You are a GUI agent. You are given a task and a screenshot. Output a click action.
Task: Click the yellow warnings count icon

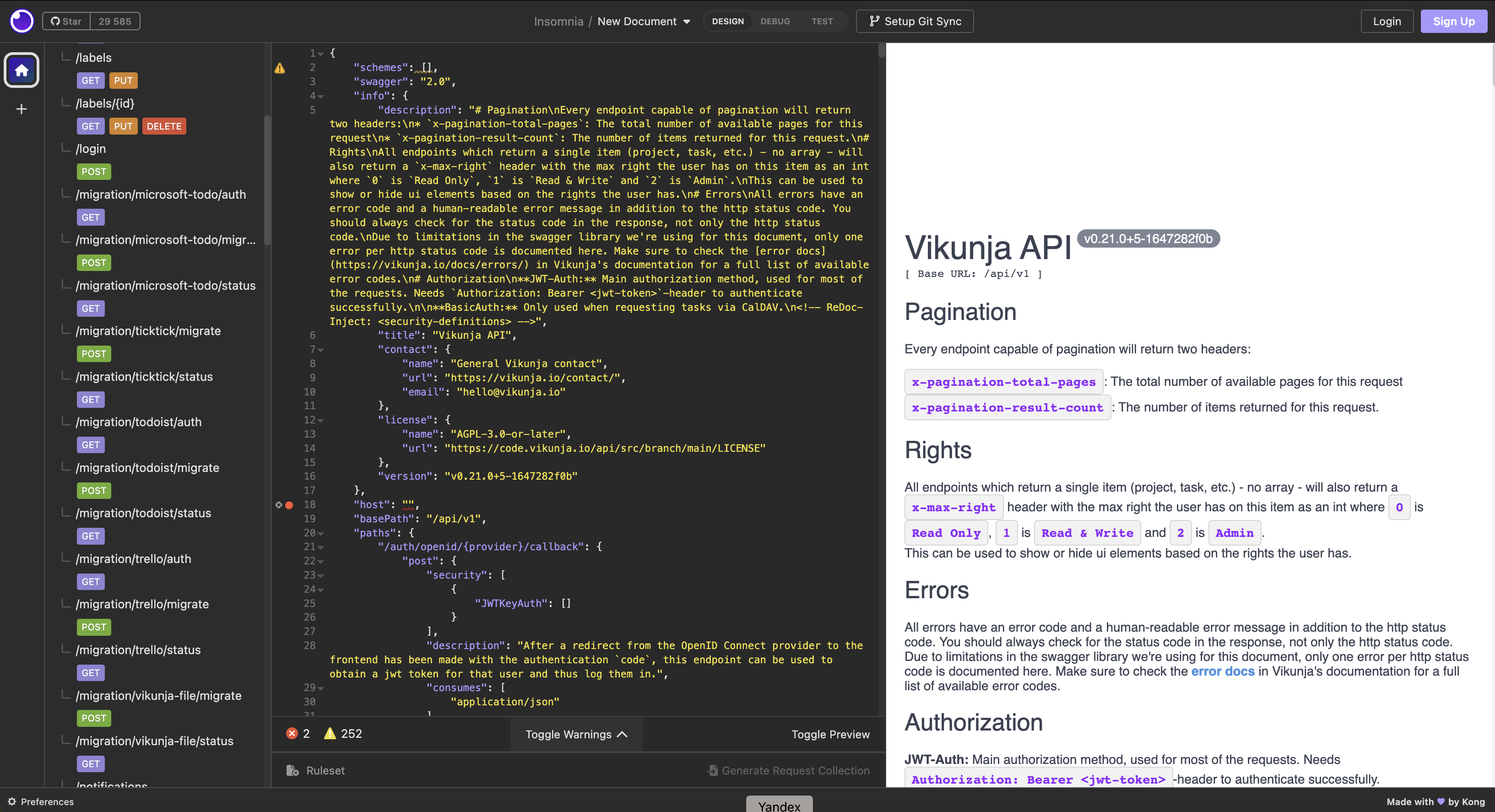tap(330, 734)
